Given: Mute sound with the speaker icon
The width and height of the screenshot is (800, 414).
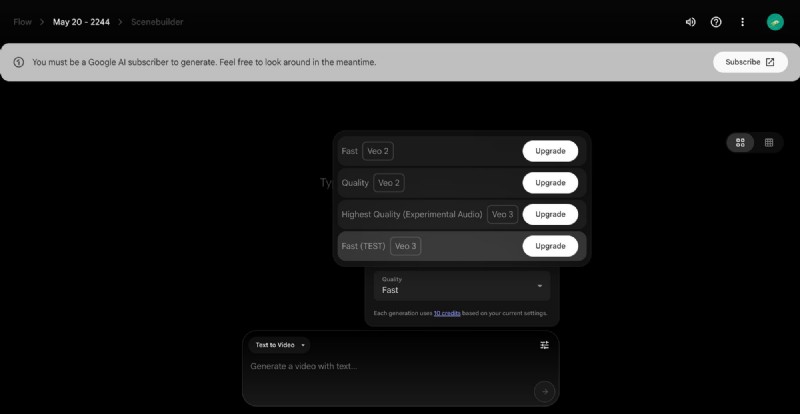Looking at the screenshot, I should pyautogui.click(x=690, y=22).
